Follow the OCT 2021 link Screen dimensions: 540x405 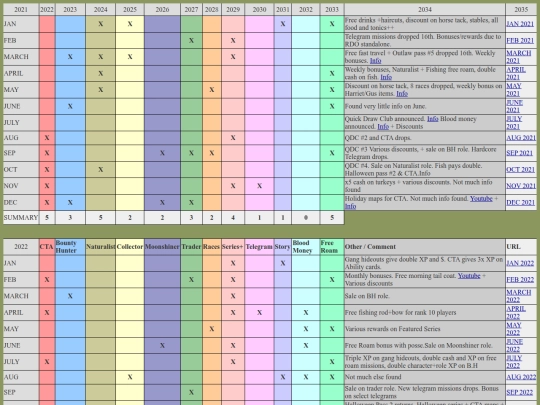coord(520,169)
